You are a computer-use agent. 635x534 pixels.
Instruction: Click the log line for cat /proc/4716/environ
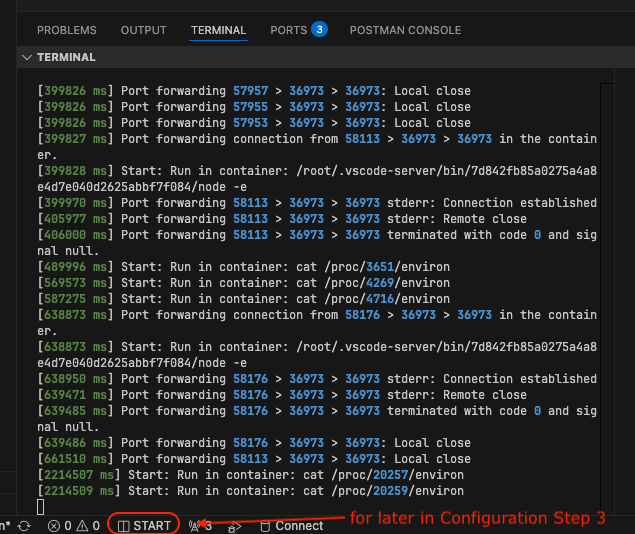pyautogui.click(x=243, y=299)
